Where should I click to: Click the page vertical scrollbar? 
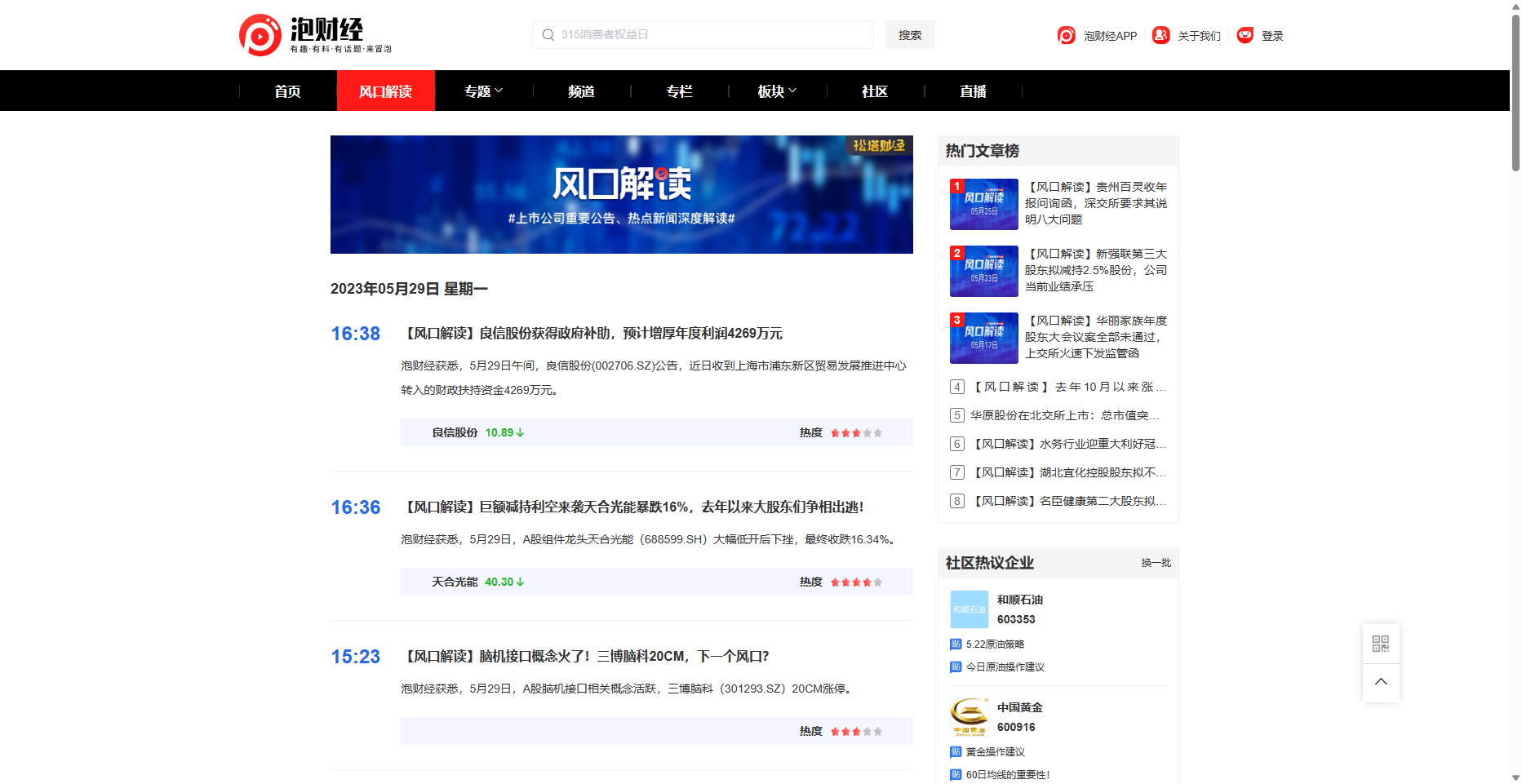point(1515,91)
